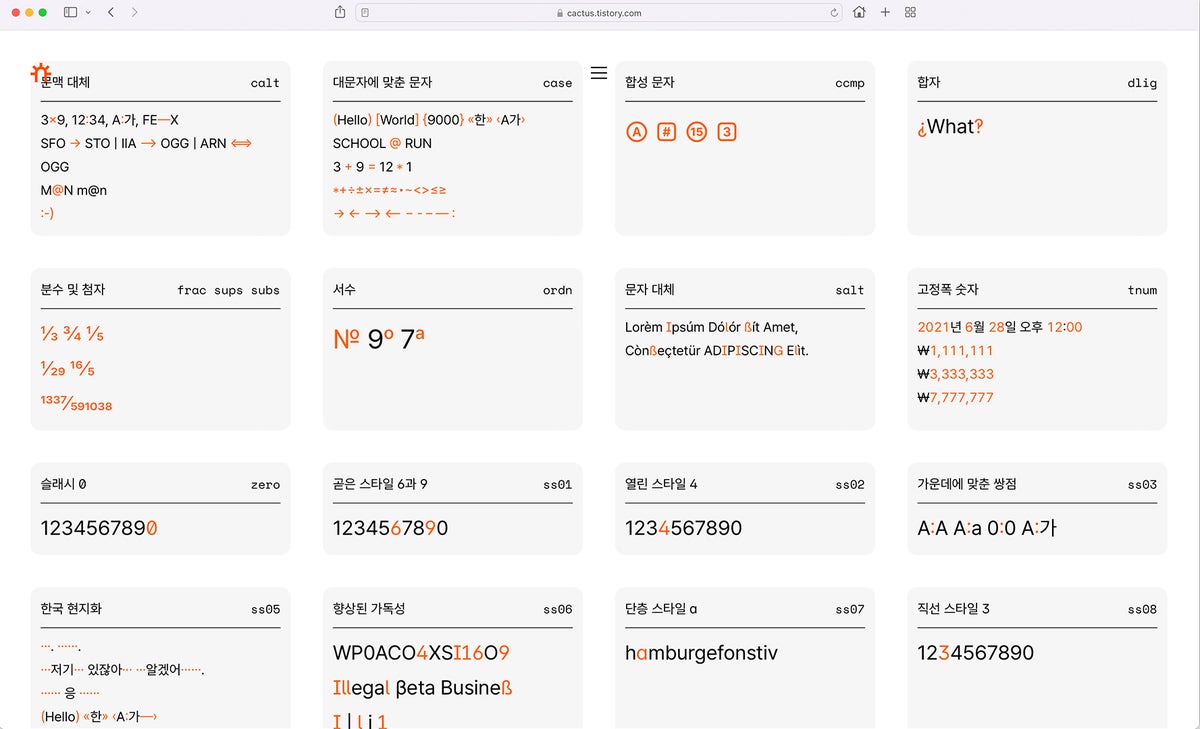
Task: Open the sidebar dropdown chevron
Action: (88, 13)
